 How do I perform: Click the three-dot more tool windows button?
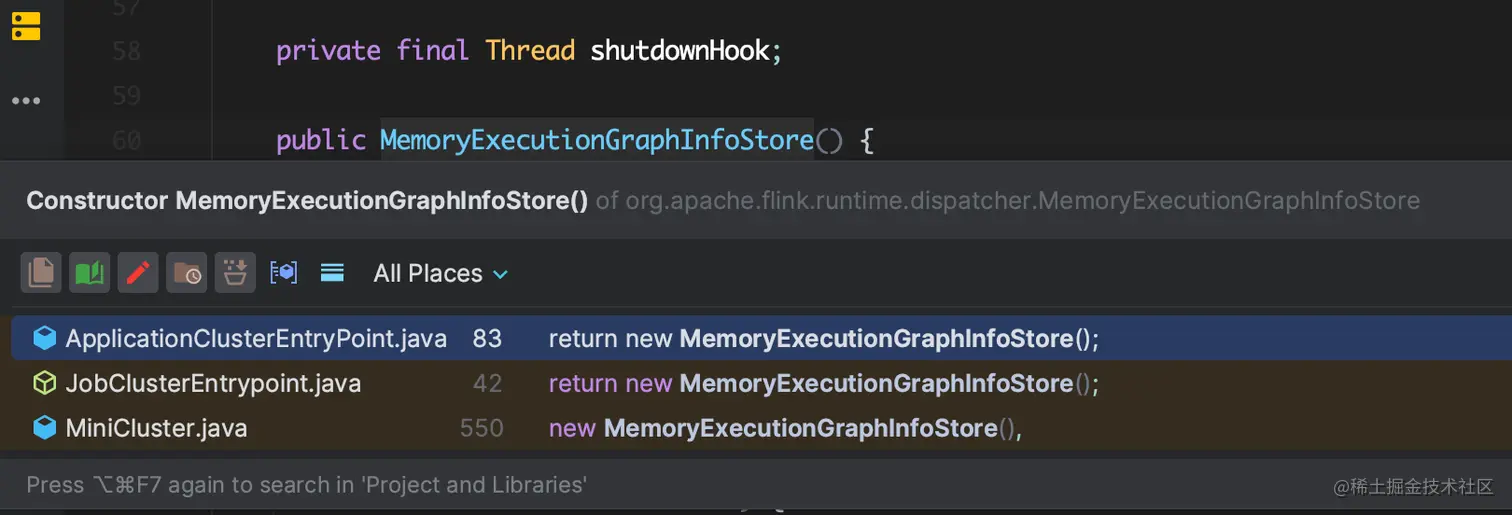point(26,100)
